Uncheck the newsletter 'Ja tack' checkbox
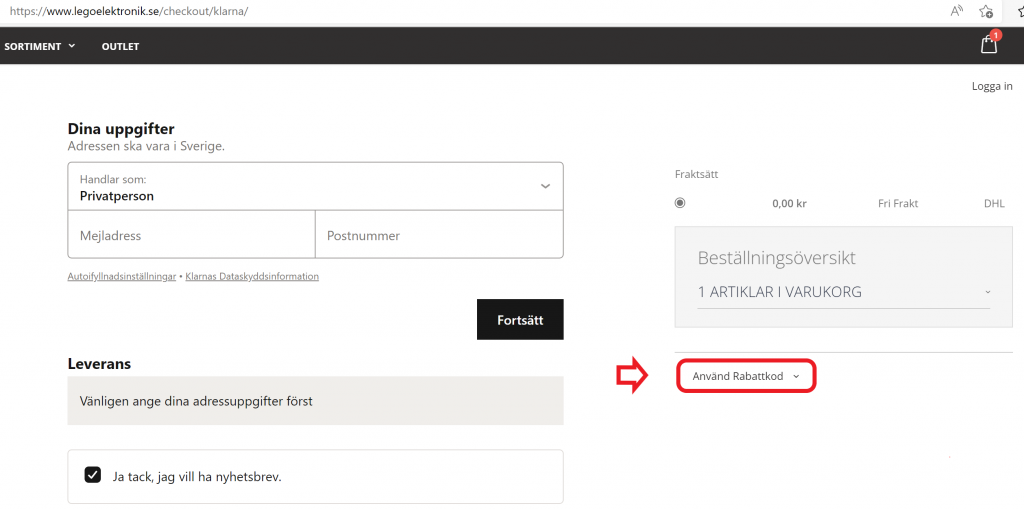Image resolution: width=1024 pixels, height=510 pixels. coord(93,476)
